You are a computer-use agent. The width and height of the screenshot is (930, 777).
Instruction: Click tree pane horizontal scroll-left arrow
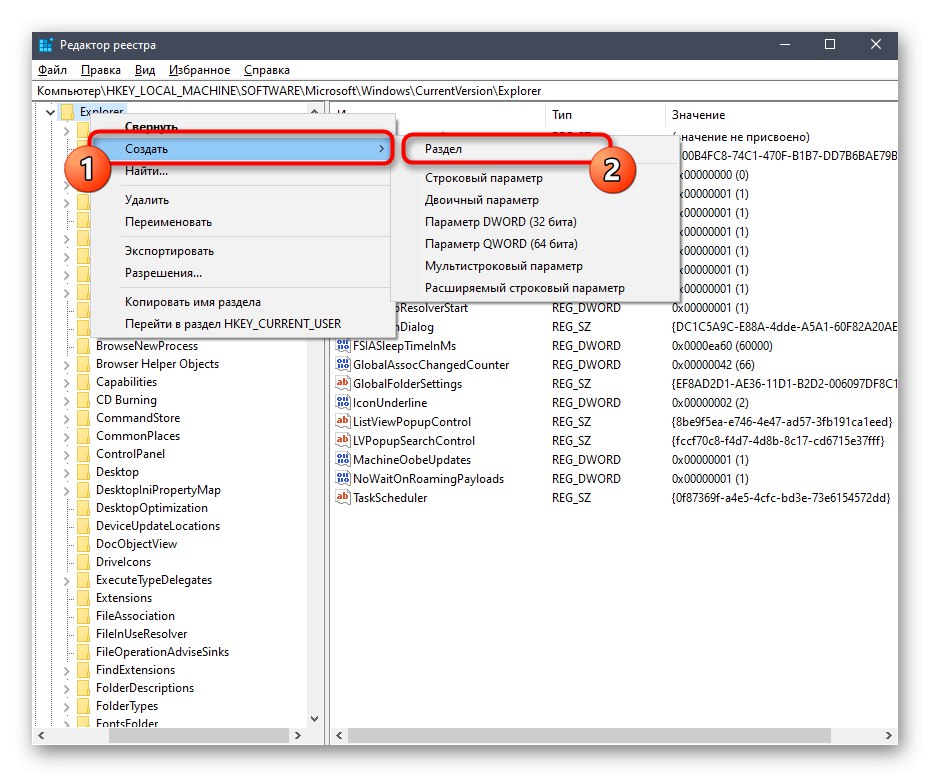[42, 735]
